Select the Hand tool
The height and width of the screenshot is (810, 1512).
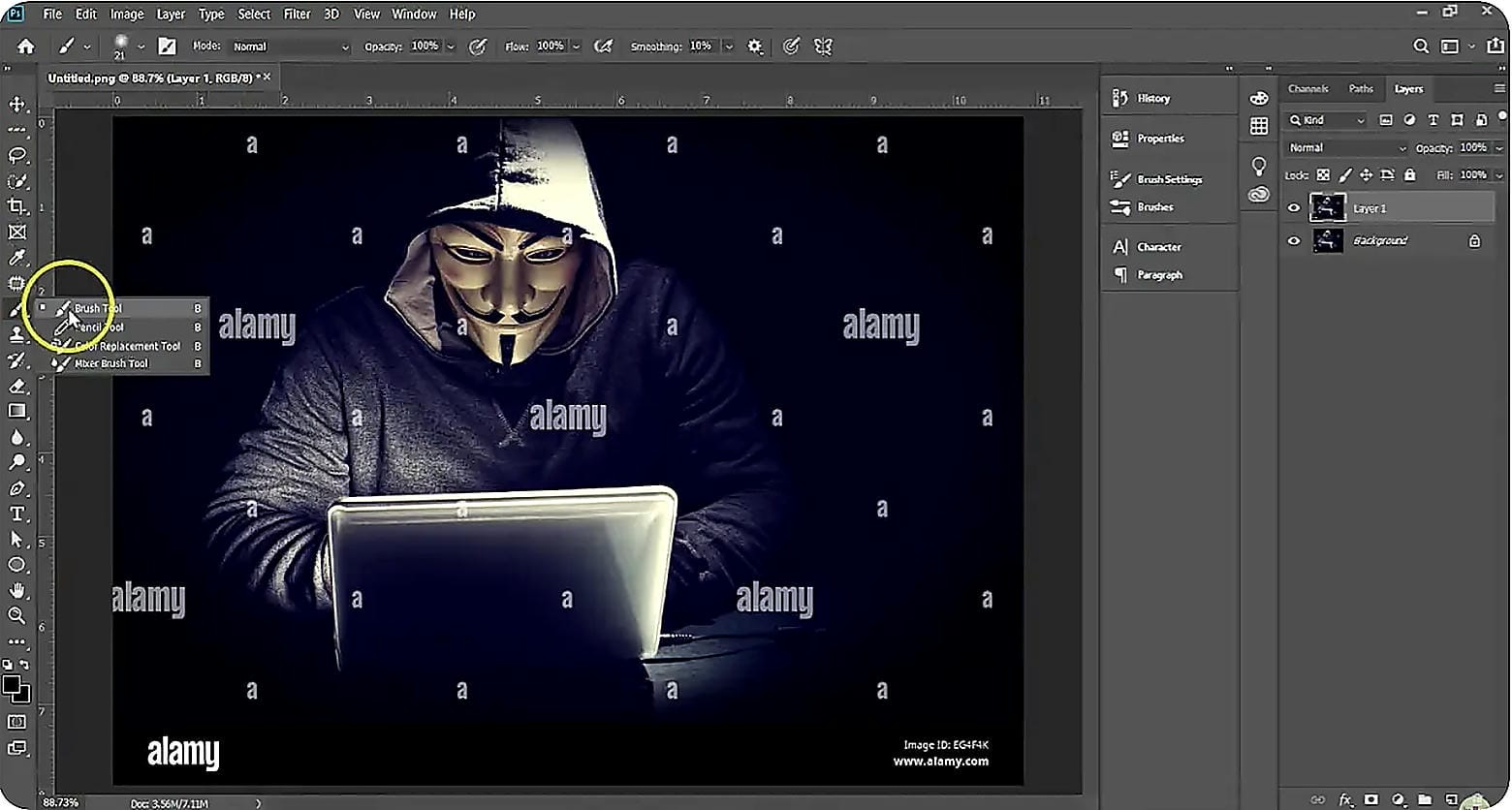(16, 590)
